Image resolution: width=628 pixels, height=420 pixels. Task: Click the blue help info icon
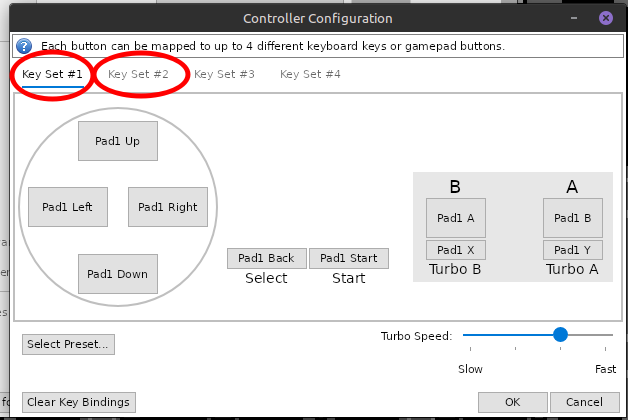pos(24,46)
